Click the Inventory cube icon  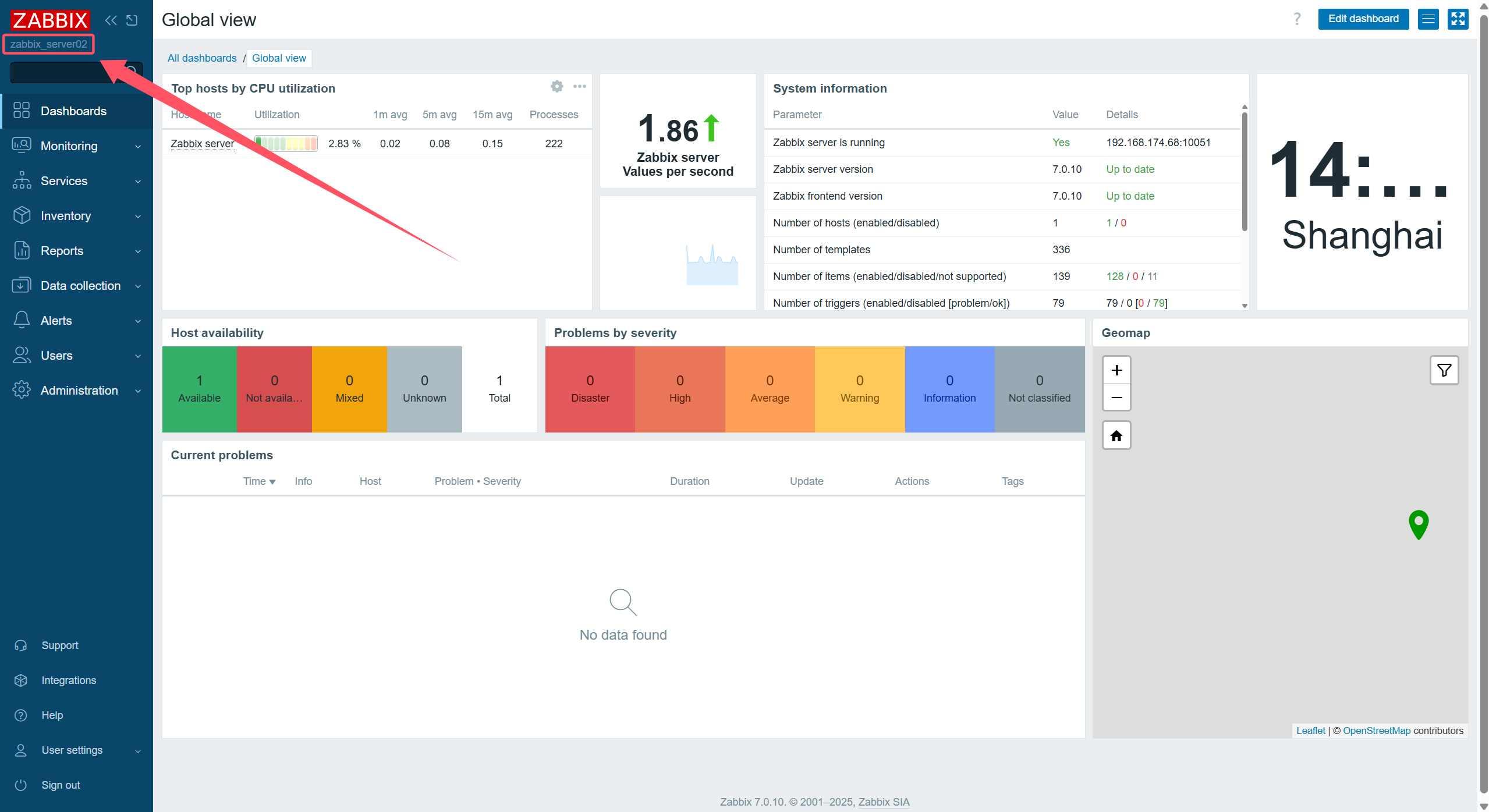[22, 215]
